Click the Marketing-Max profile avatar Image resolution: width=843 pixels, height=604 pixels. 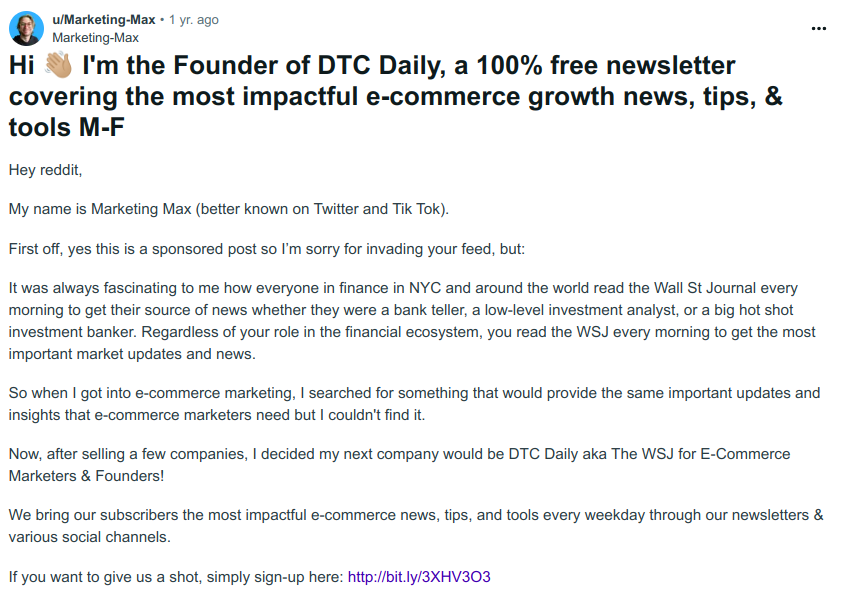click(26, 28)
